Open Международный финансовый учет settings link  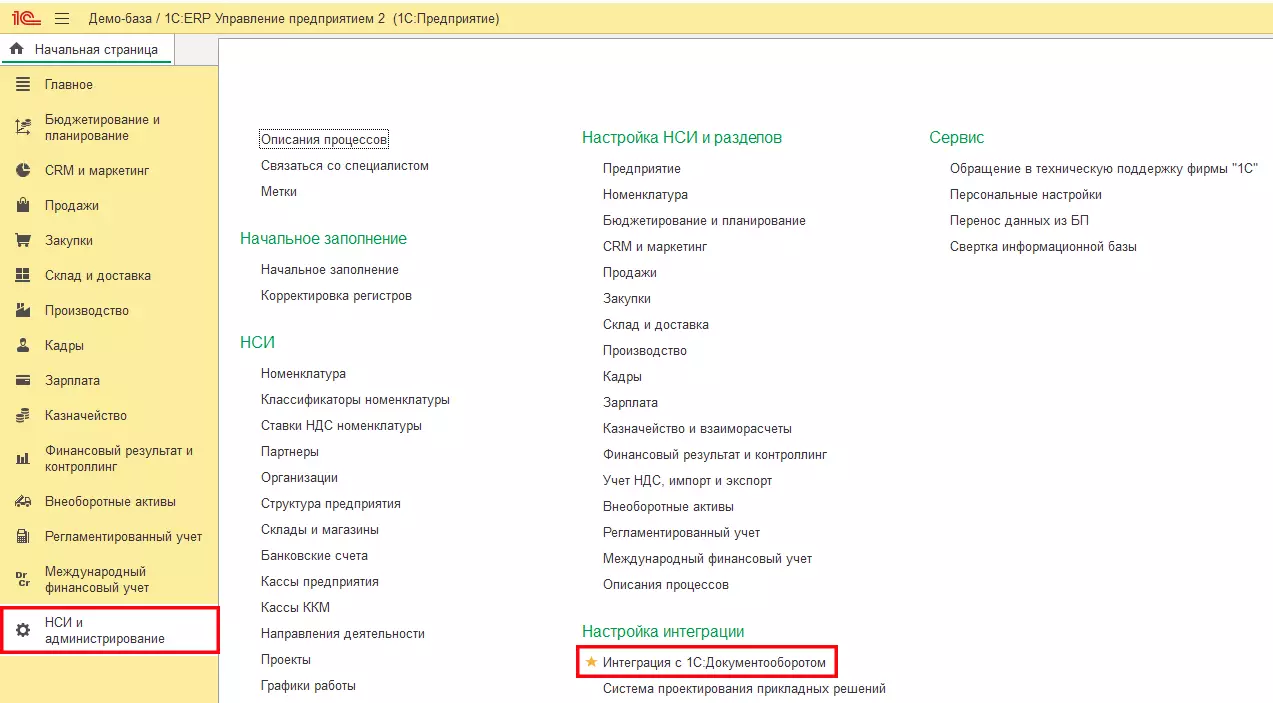point(707,559)
